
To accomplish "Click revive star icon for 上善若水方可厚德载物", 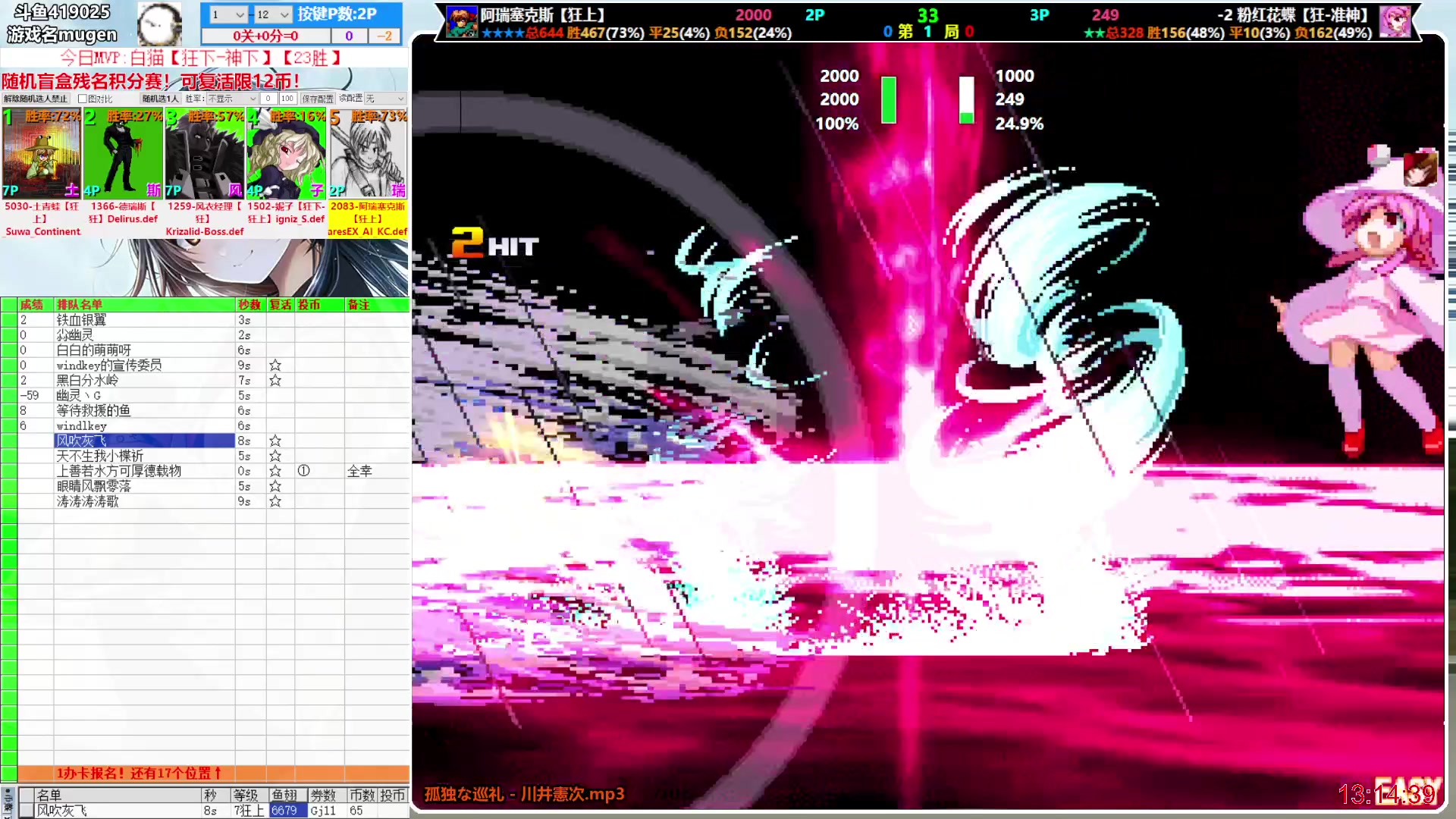I will pyautogui.click(x=275, y=471).
